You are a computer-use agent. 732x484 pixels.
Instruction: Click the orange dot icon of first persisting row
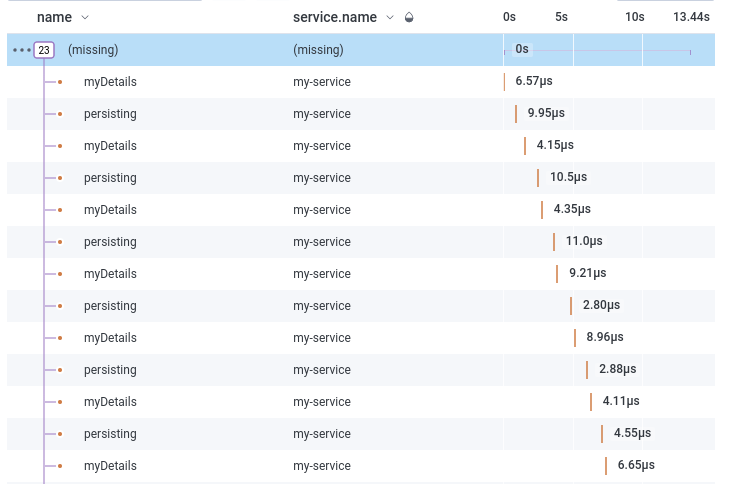(60, 114)
